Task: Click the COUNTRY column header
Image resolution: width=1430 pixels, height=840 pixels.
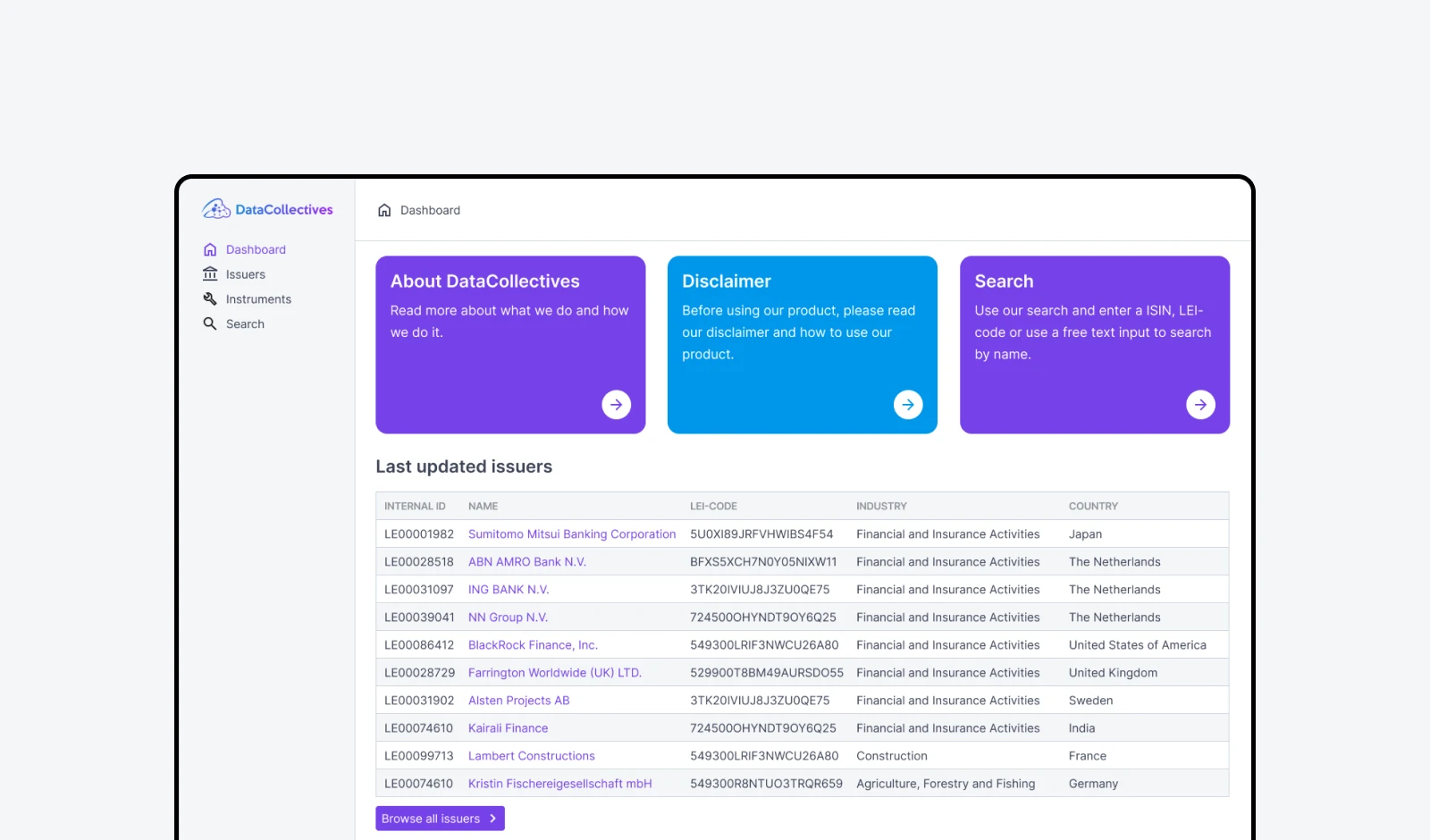Action: (x=1093, y=506)
